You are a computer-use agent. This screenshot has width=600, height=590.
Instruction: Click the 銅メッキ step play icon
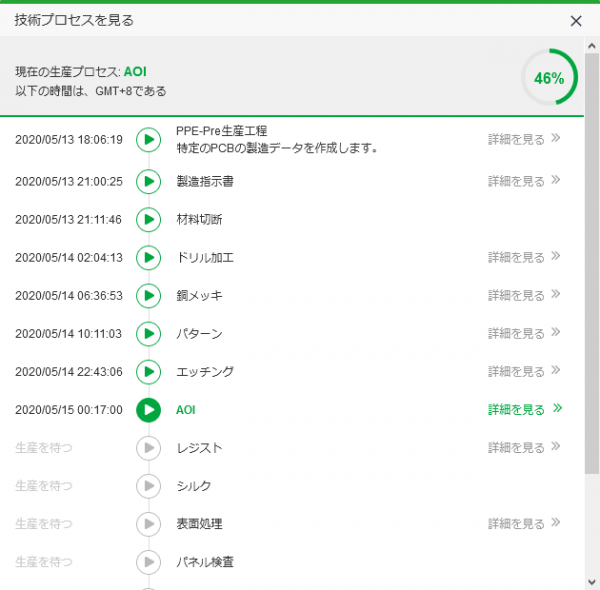point(148,296)
